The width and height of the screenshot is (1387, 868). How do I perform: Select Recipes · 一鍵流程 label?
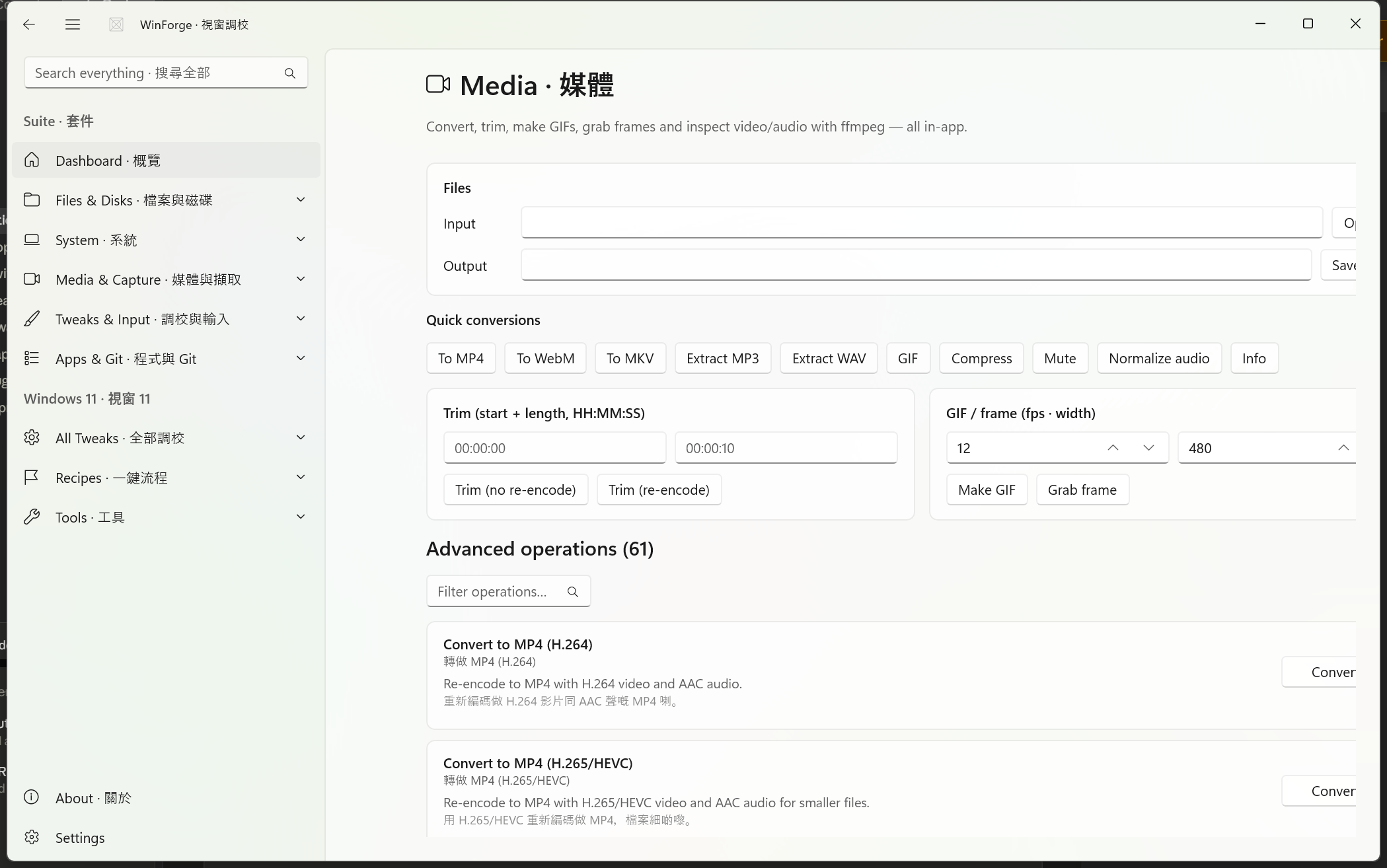(x=111, y=478)
